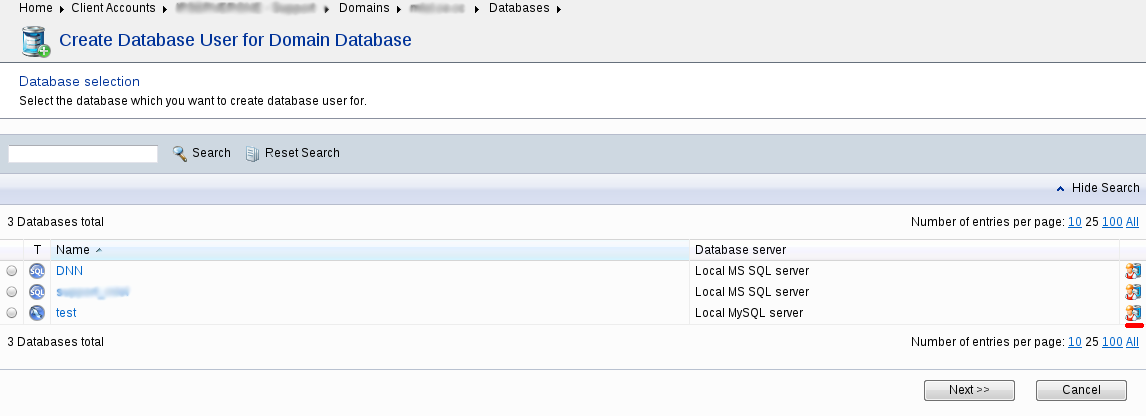1146x416 pixels.
Task: Click the Reset Search document icon
Action: click(x=252, y=154)
